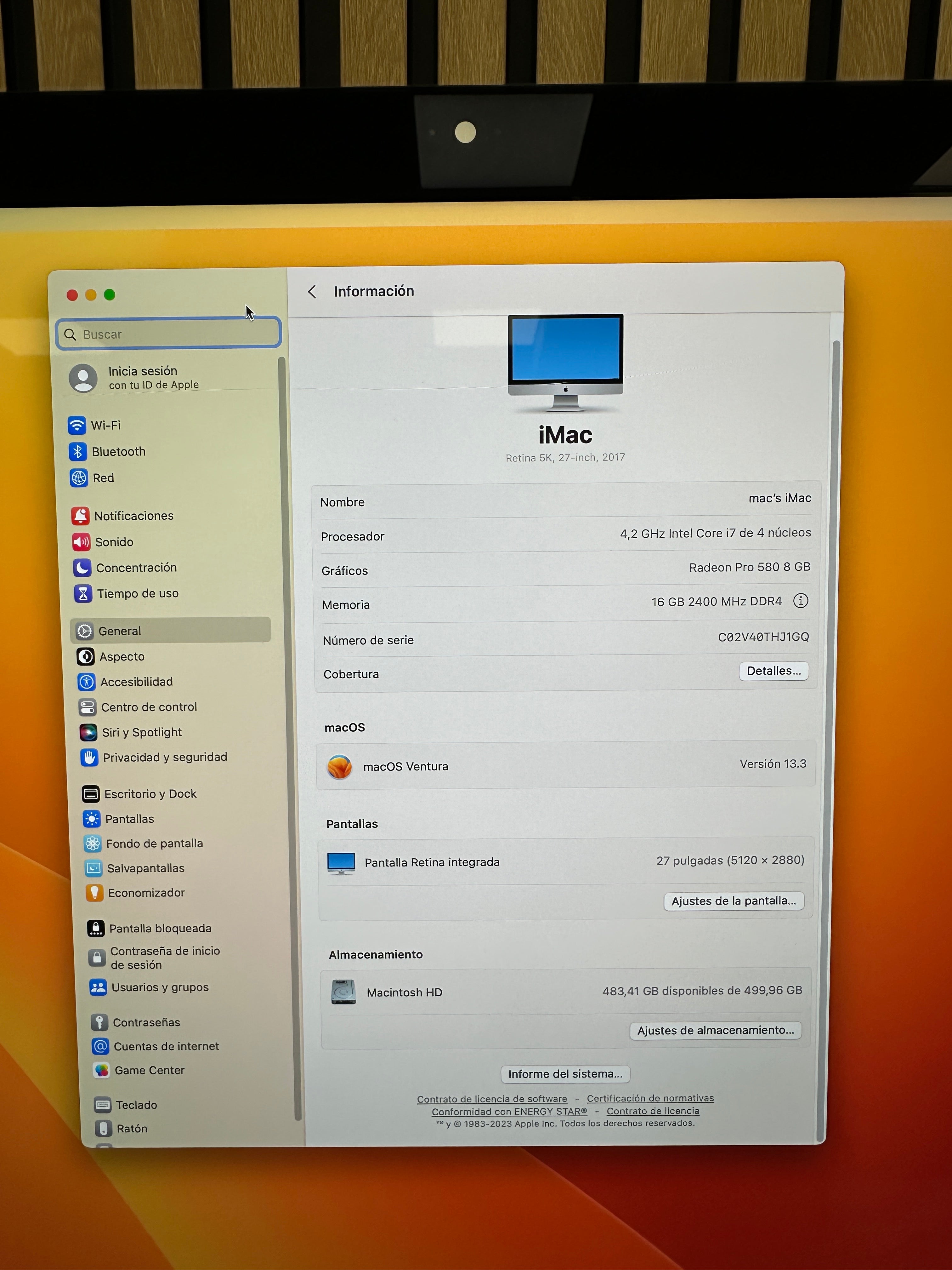Click Detalles for Cobertura
The height and width of the screenshot is (1270, 952).
tap(773, 671)
